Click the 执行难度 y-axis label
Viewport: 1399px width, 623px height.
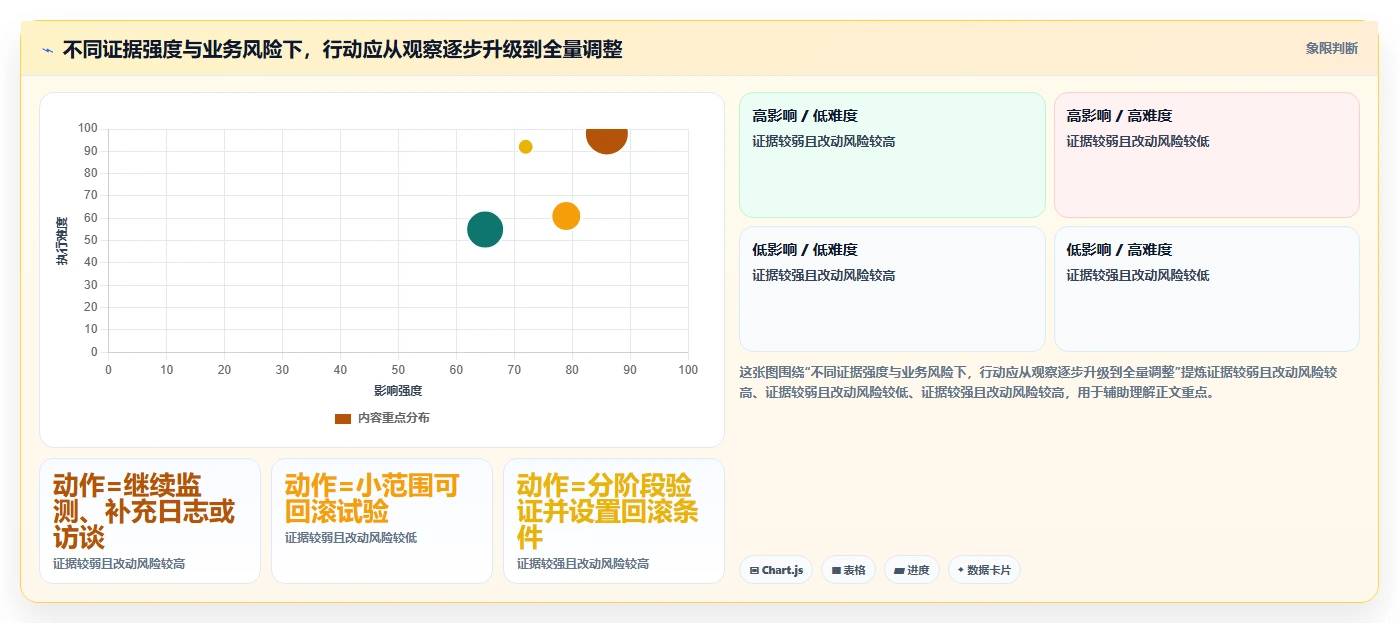click(x=62, y=241)
